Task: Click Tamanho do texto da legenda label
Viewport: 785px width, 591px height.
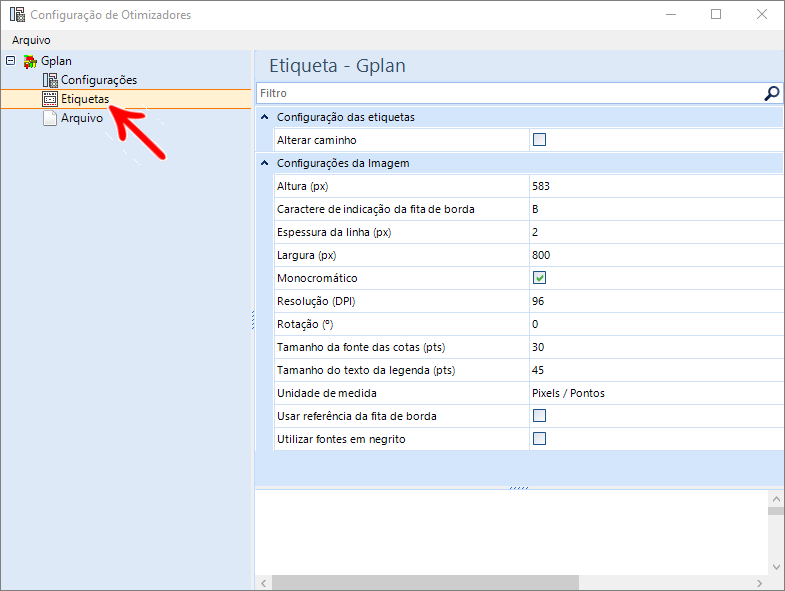Action: pos(366,371)
